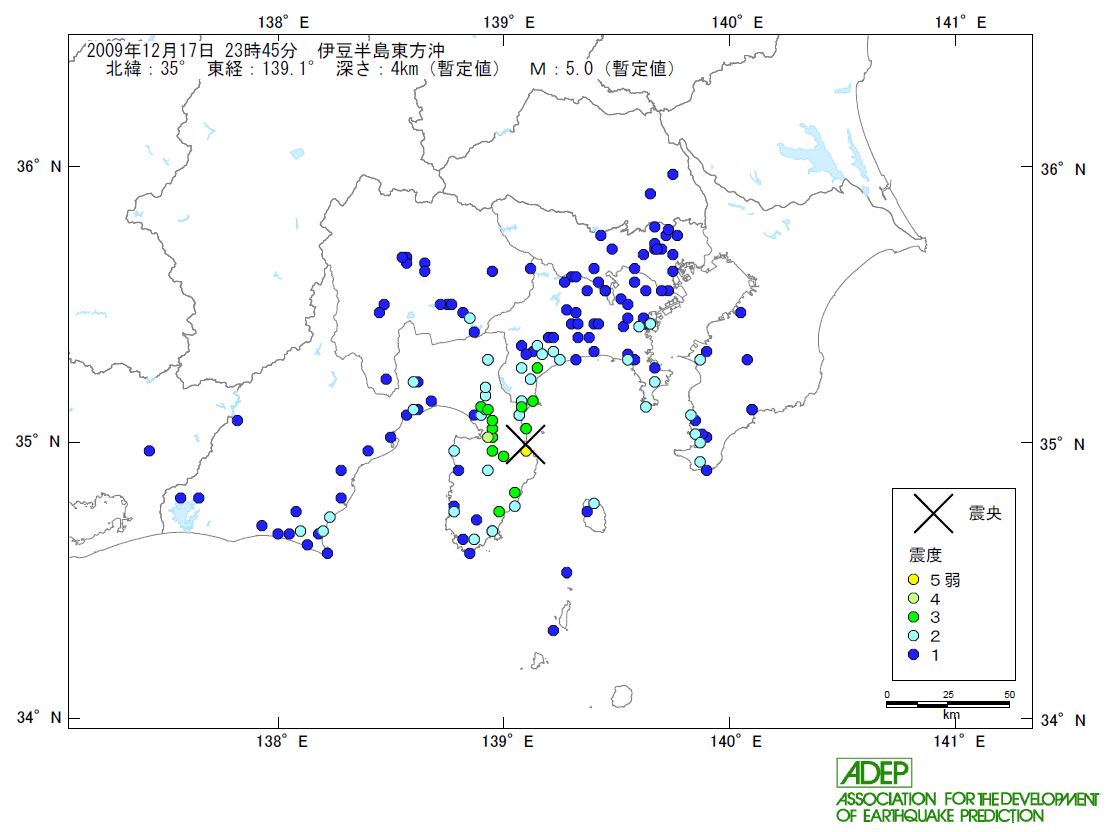Pick the green intensity 3 legend dot

point(912,617)
